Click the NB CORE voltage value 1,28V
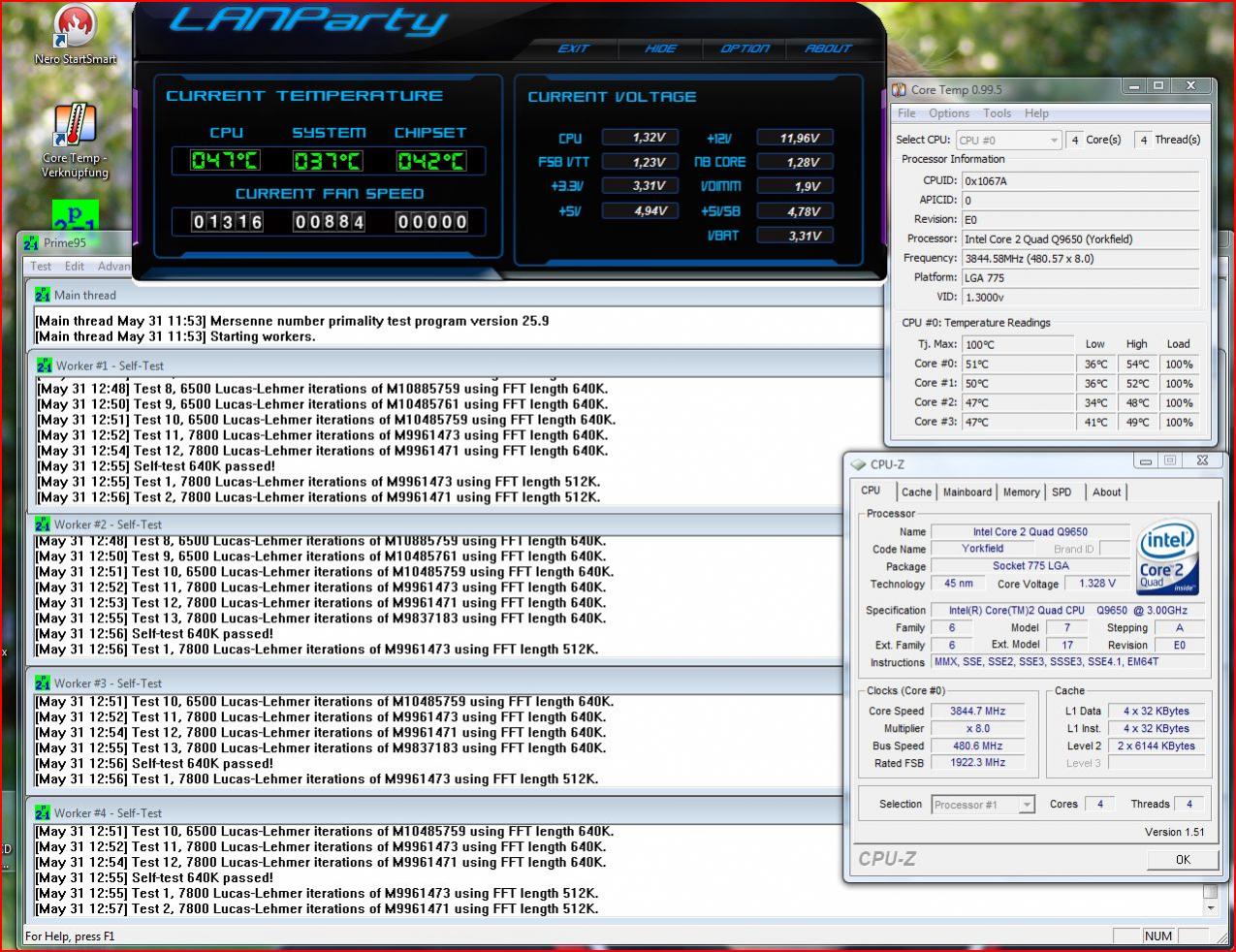Screen dimensions: 1236x952 795,162
